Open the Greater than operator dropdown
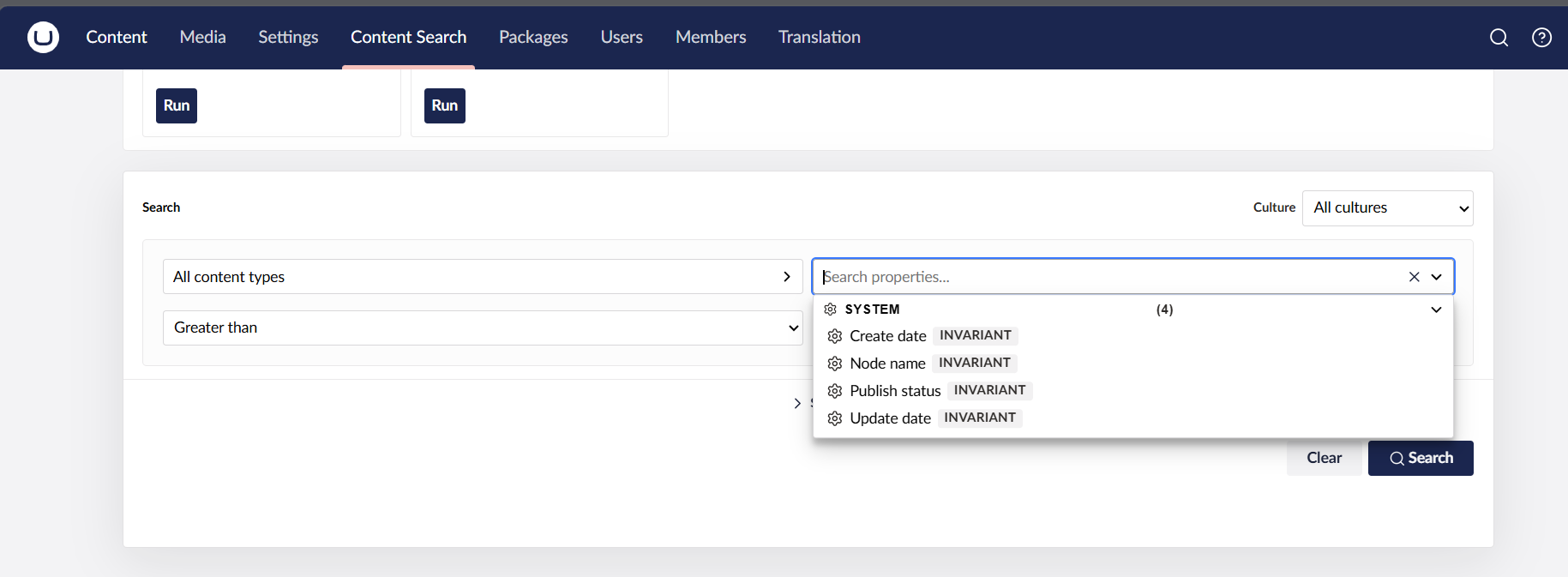1568x577 pixels. pos(483,328)
